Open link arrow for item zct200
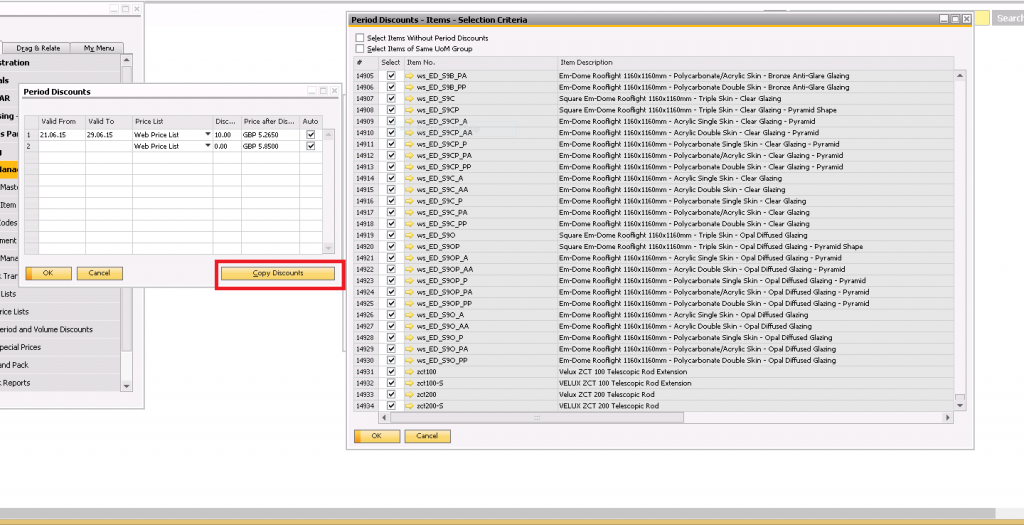This screenshot has height=525, width=1024. [x=409, y=394]
